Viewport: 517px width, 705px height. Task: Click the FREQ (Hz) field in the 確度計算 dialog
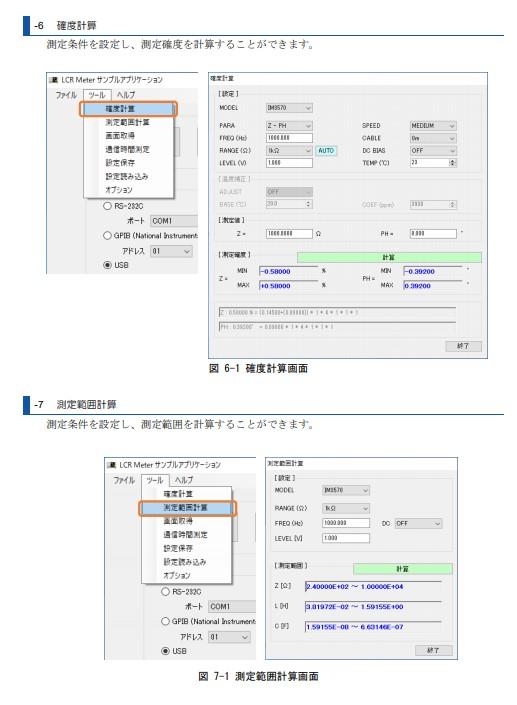[289, 138]
